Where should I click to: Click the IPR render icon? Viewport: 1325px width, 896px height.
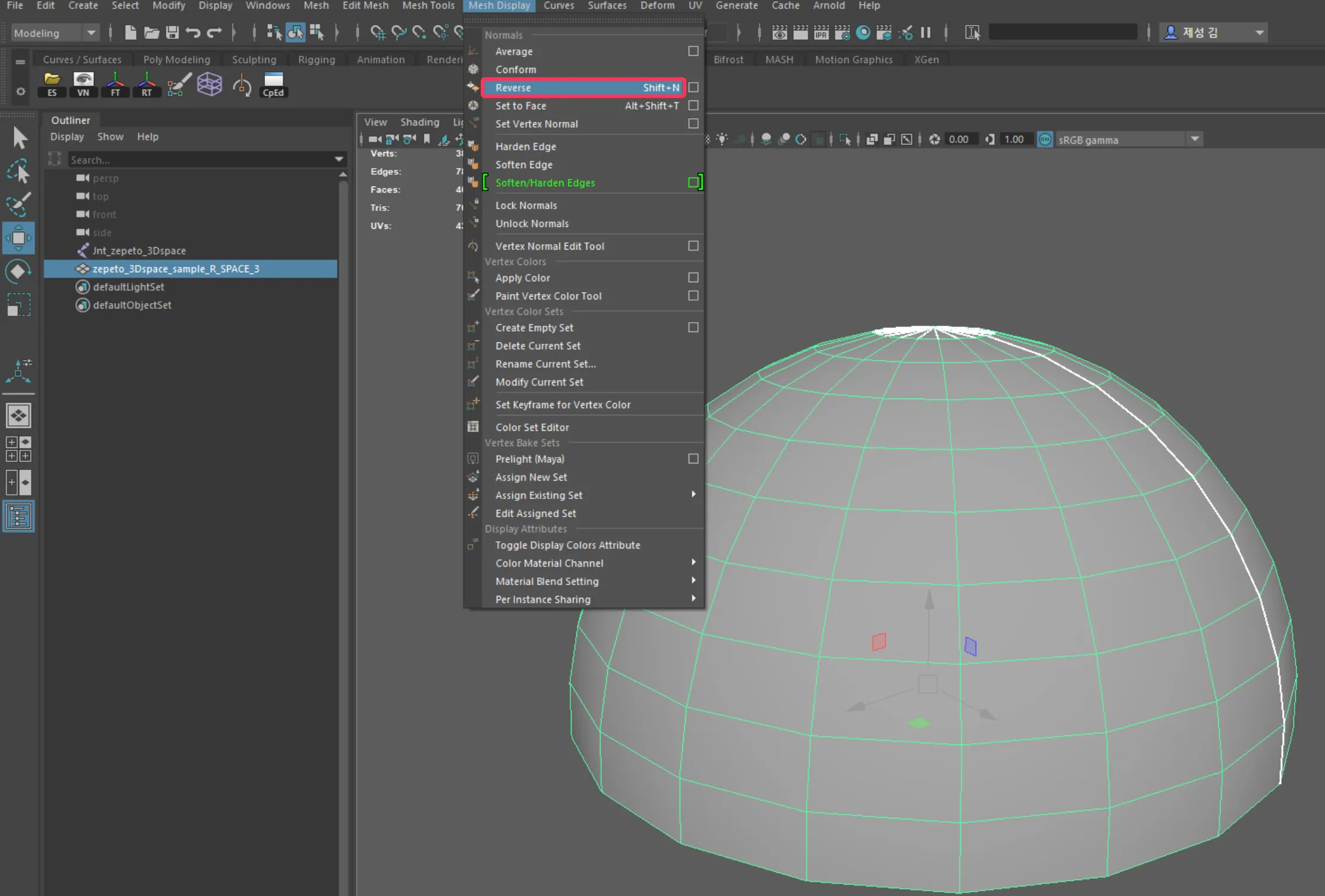click(x=821, y=32)
